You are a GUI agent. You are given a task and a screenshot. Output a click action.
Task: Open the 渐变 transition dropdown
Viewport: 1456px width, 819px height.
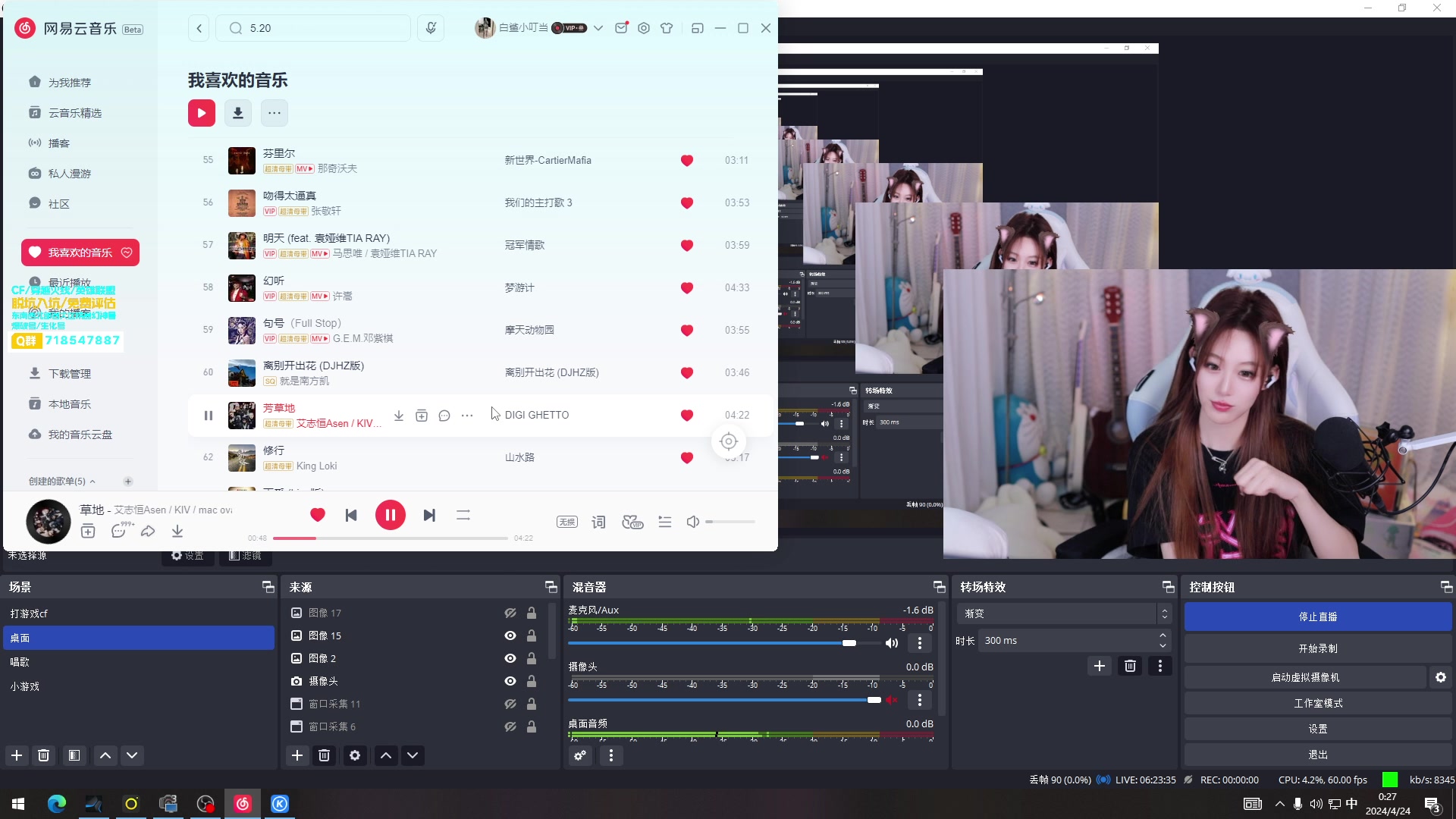(1064, 613)
